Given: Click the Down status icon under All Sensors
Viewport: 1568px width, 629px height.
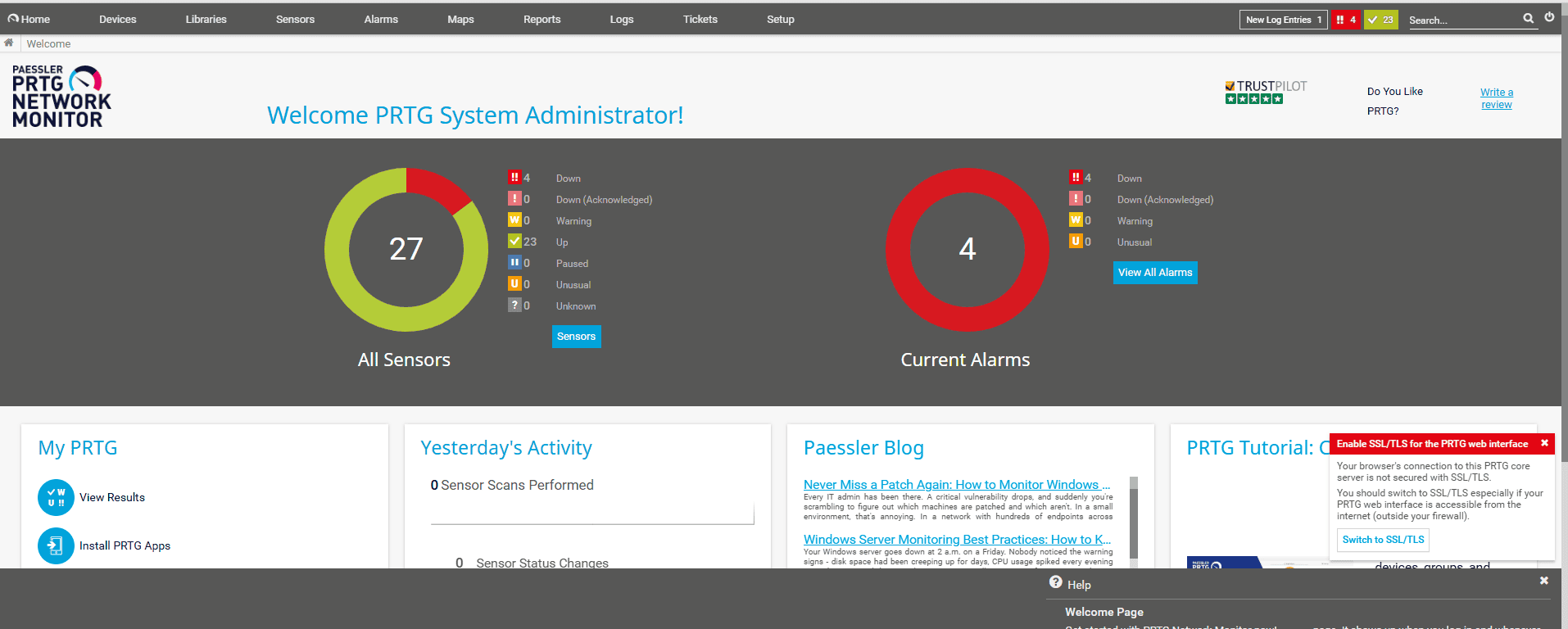Looking at the screenshot, I should [x=514, y=177].
